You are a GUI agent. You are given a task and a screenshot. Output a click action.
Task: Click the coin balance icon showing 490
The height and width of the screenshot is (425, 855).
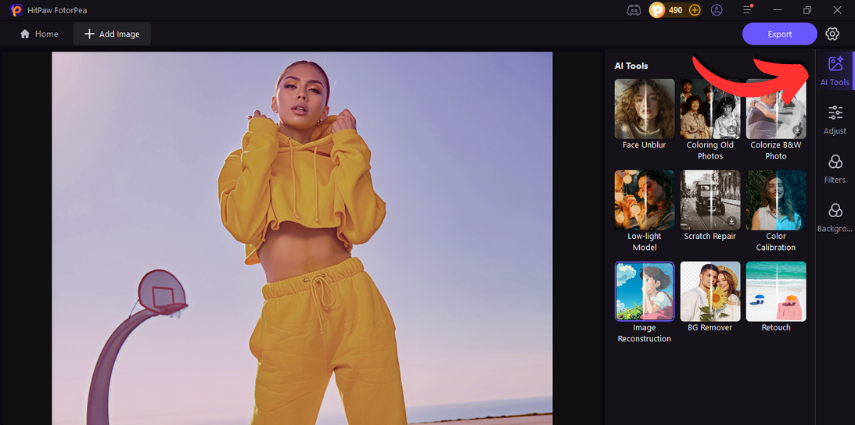click(x=657, y=10)
